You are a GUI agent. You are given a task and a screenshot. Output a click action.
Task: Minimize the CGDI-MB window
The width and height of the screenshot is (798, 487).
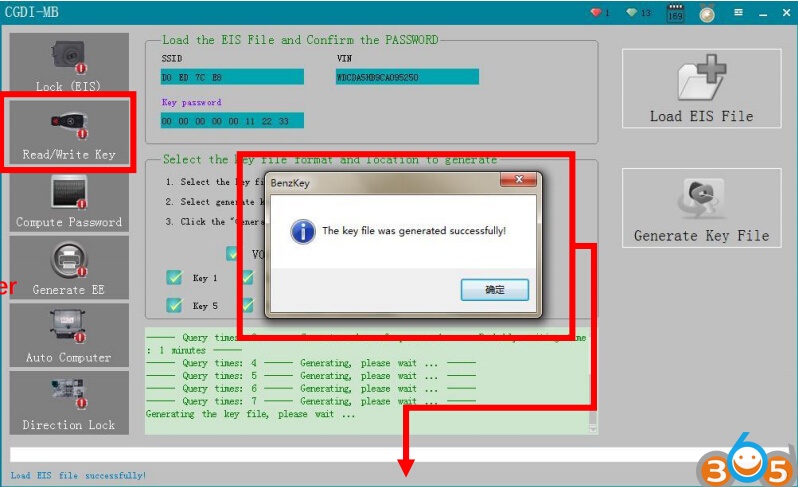point(763,14)
